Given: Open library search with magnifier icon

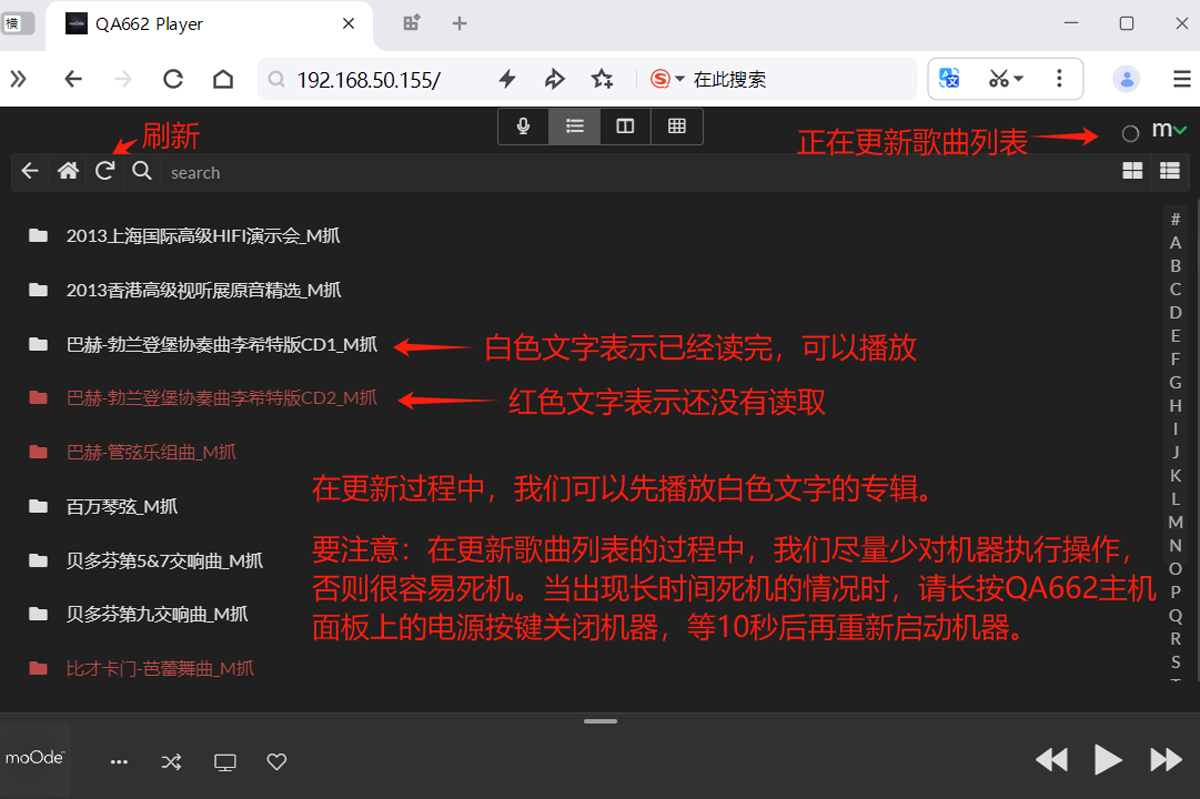Looking at the screenshot, I should pos(141,172).
